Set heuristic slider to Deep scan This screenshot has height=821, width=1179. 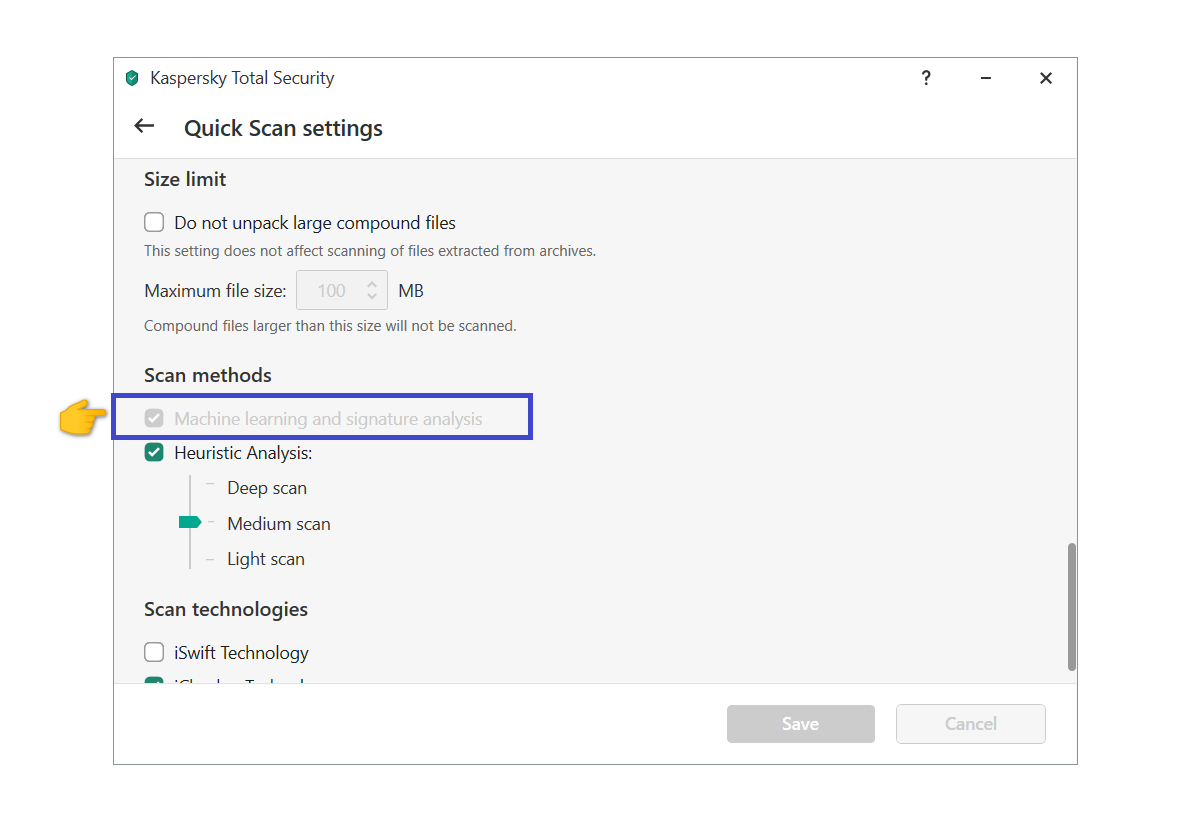coord(266,488)
